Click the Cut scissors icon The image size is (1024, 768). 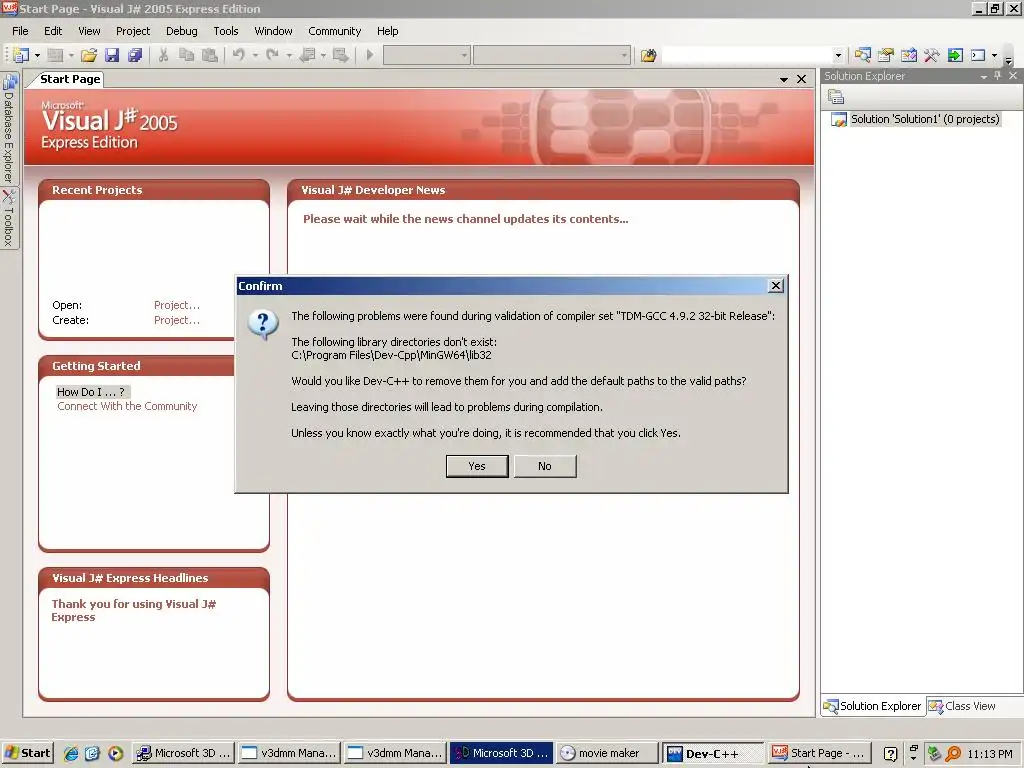point(163,56)
